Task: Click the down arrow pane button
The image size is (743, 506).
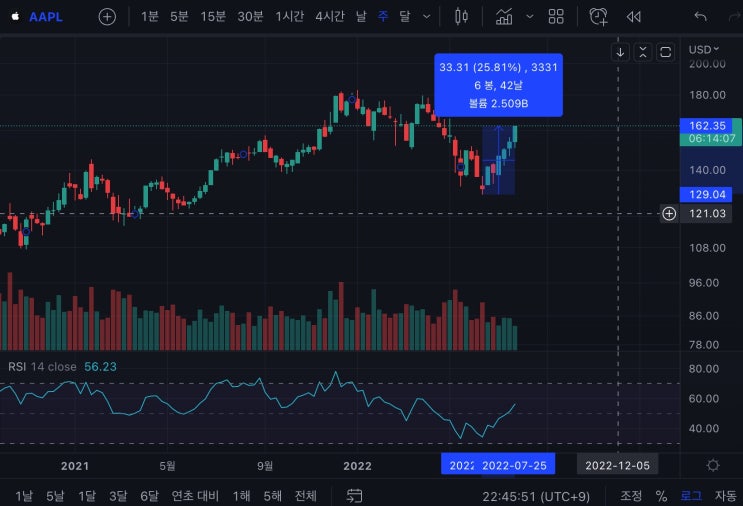Action: [620, 52]
